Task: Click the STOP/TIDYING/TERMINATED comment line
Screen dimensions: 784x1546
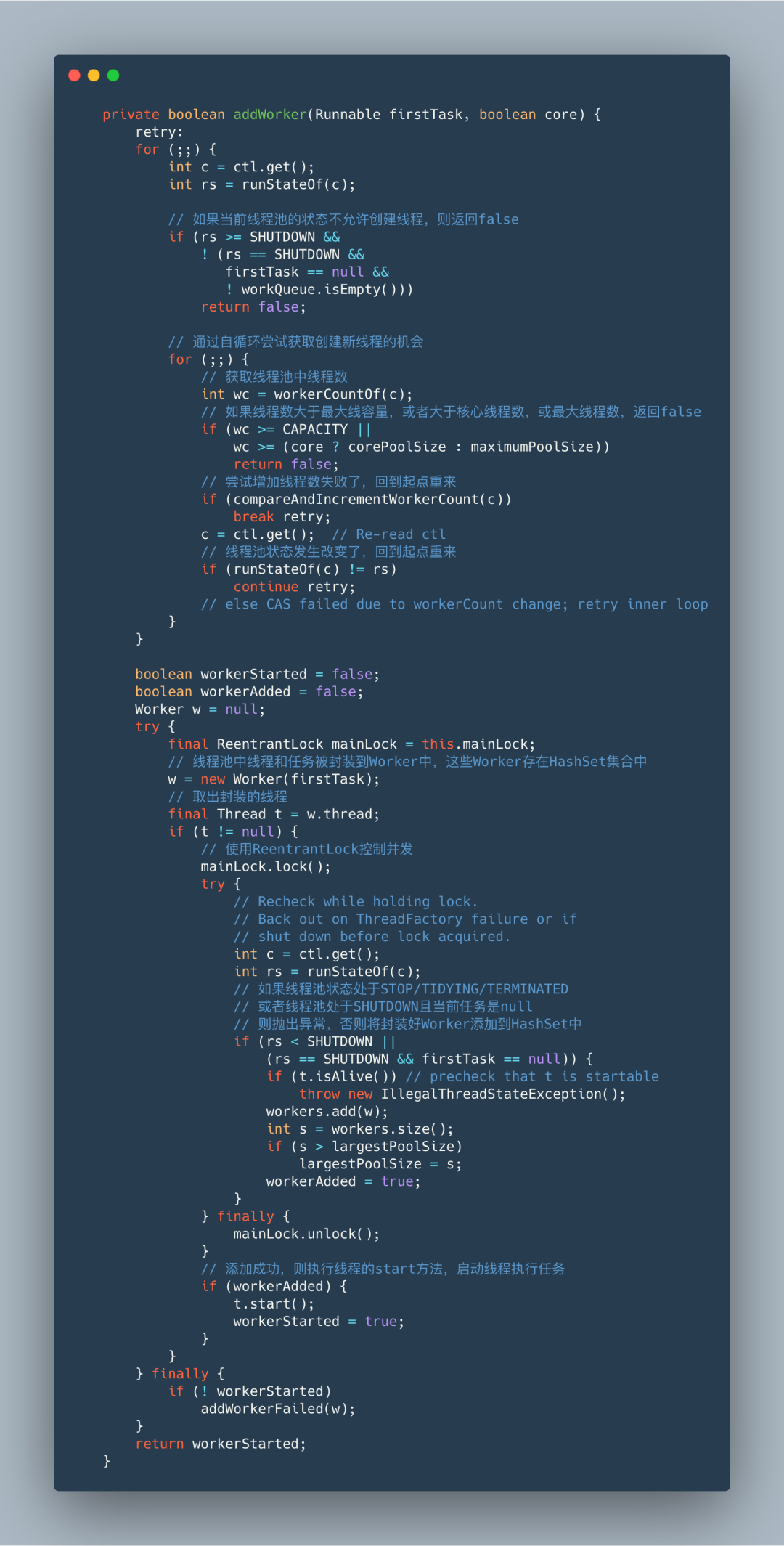Action: coord(401,988)
